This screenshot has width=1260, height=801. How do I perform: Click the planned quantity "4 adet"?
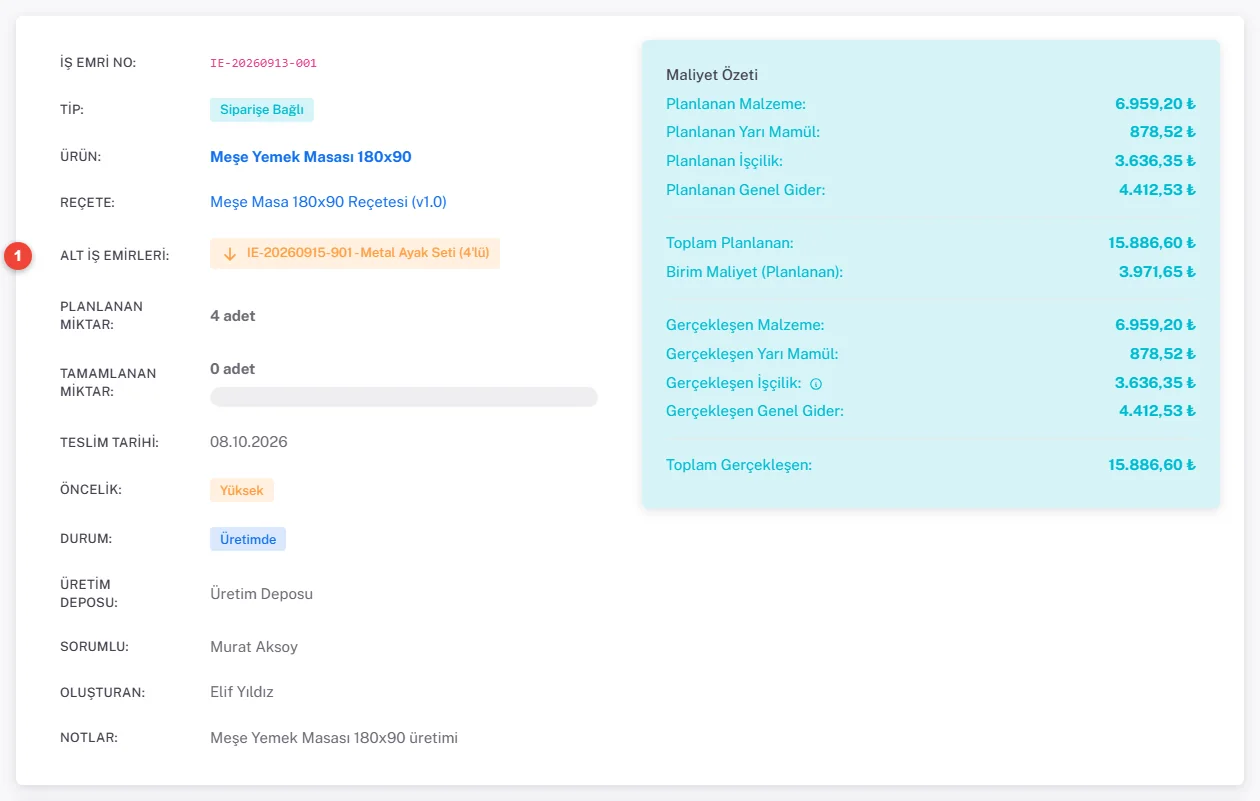[233, 316]
